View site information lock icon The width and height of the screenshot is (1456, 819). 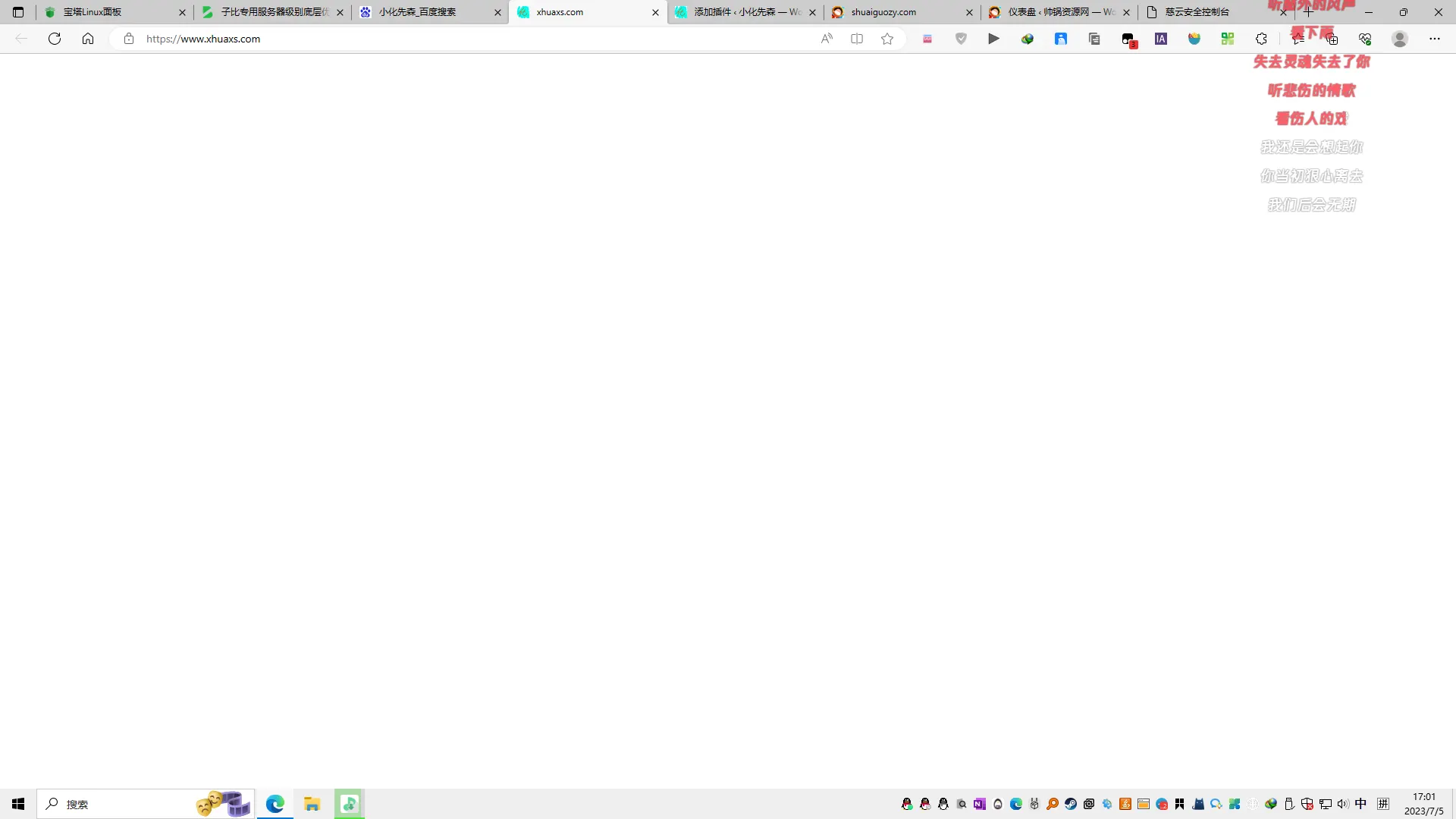tap(129, 39)
